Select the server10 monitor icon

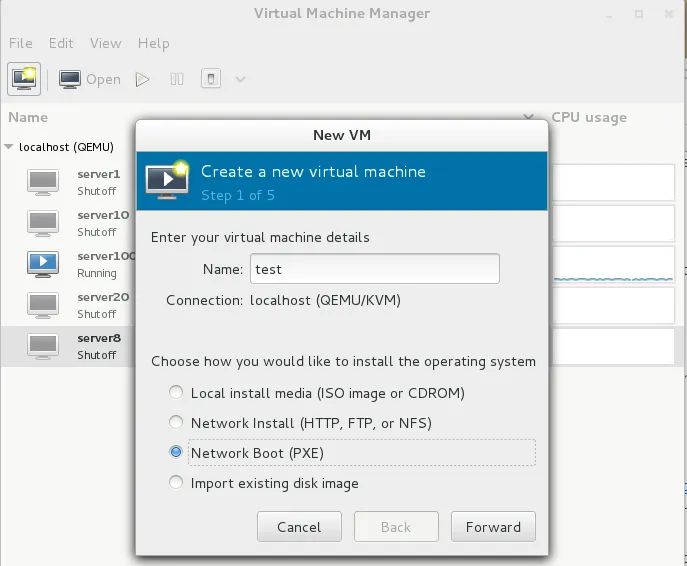pyautogui.click(x=42, y=223)
